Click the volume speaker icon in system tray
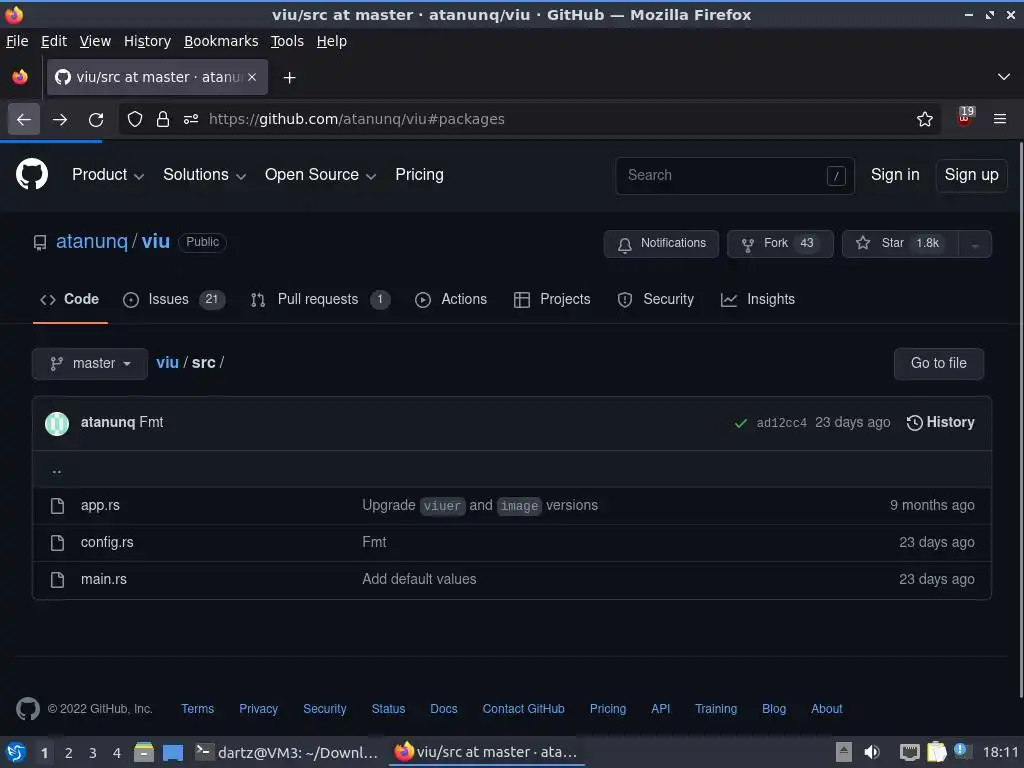1024x768 pixels. point(872,752)
